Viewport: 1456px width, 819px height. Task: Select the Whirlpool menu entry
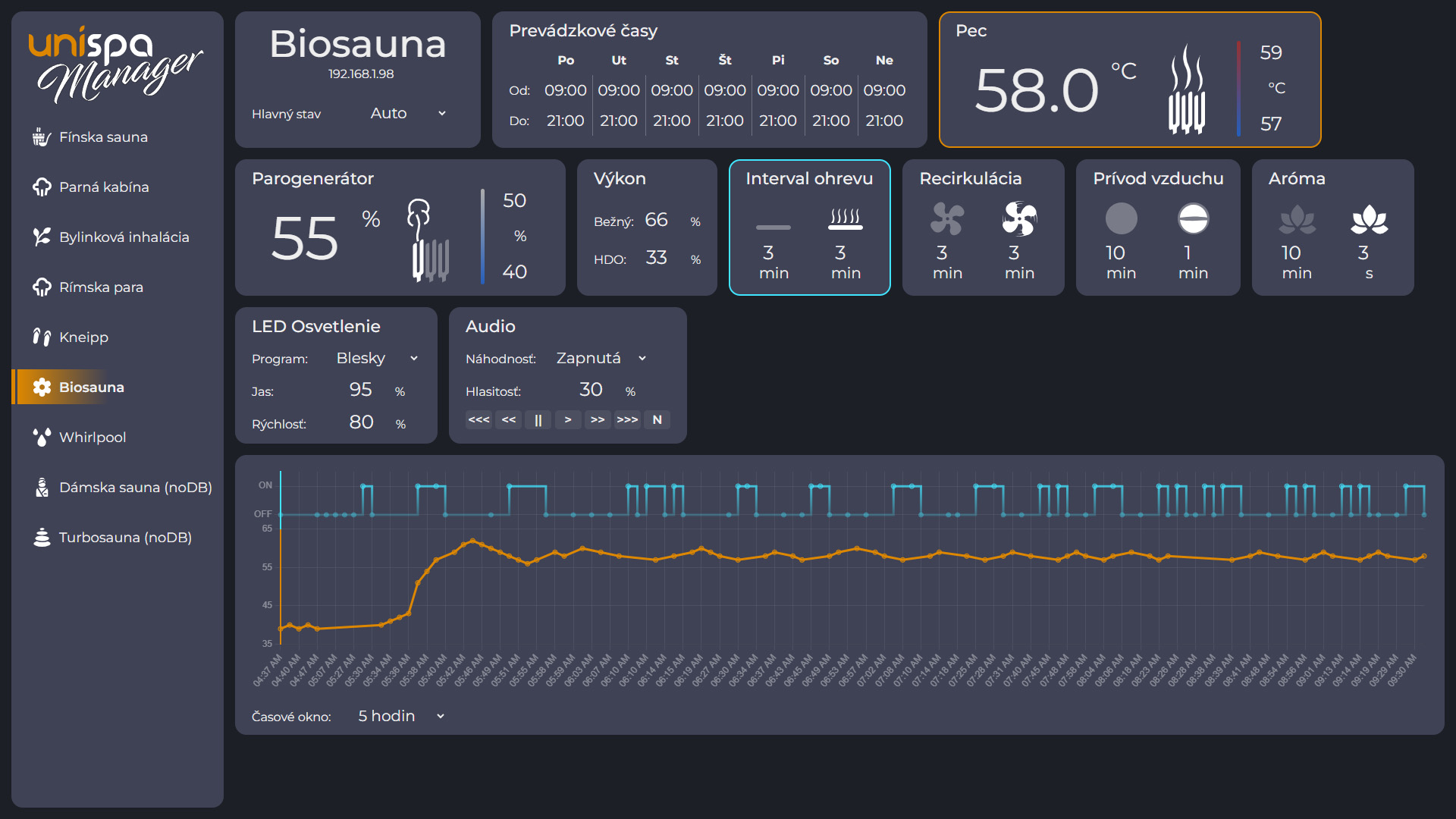click(x=118, y=438)
